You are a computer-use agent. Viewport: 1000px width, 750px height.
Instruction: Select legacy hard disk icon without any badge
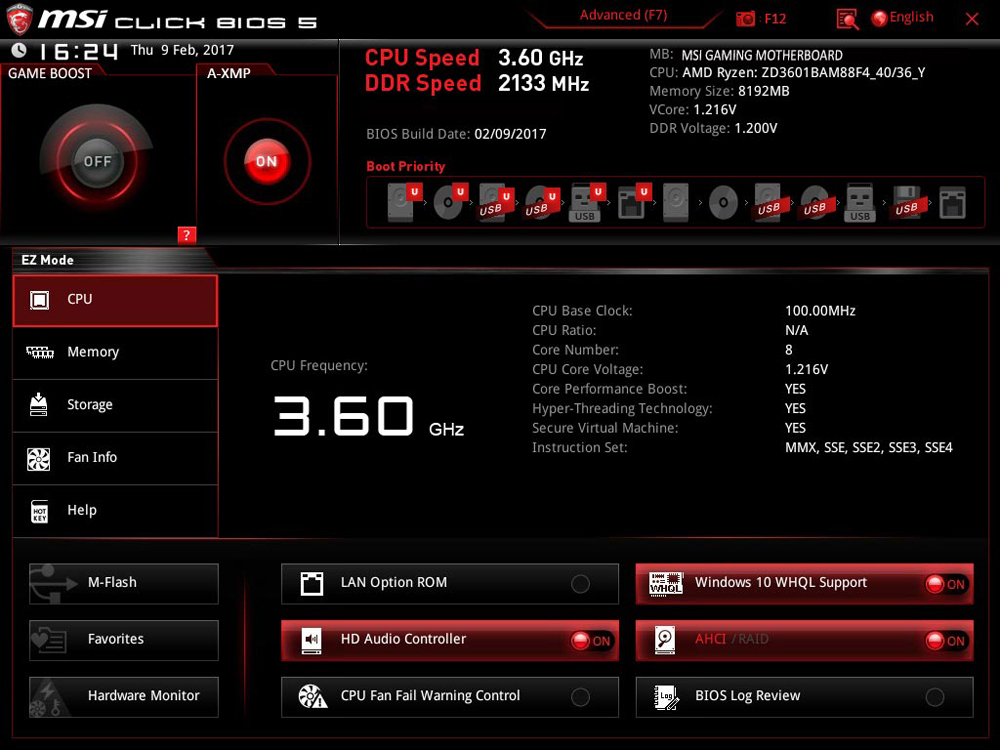point(676,202)
